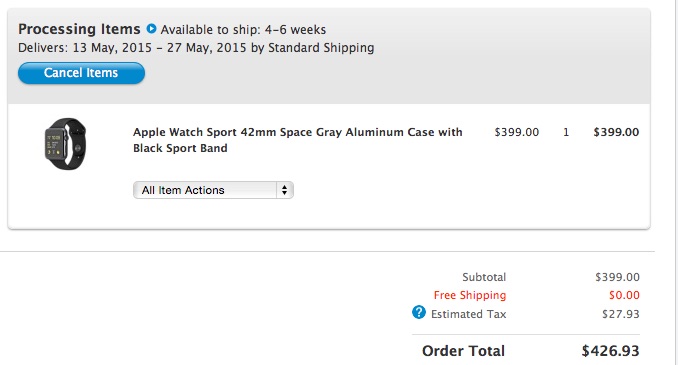The image size is (678, 365).
Task: Select the Estimated Tax label text
Action: [468, 314]
